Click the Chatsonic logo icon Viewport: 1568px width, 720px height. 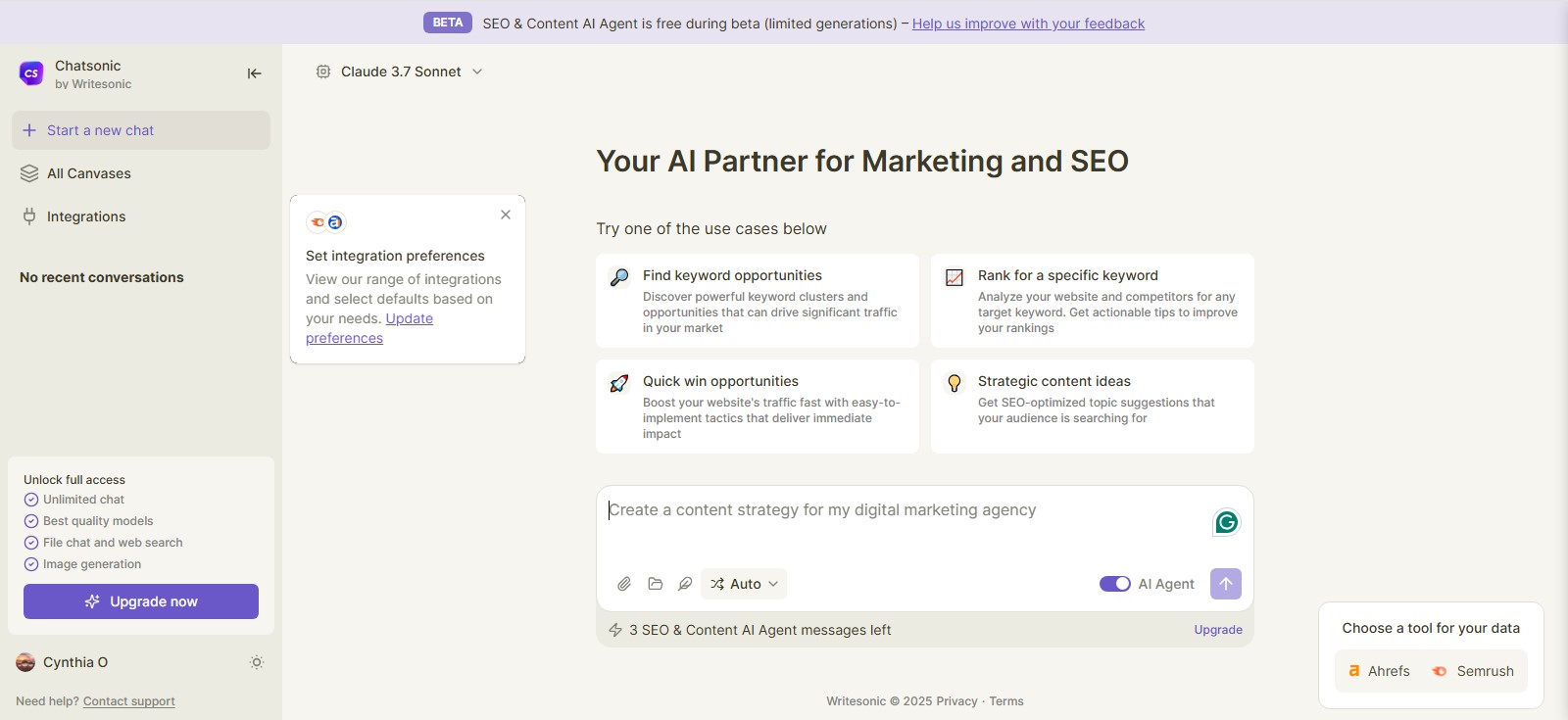(31, 73)
